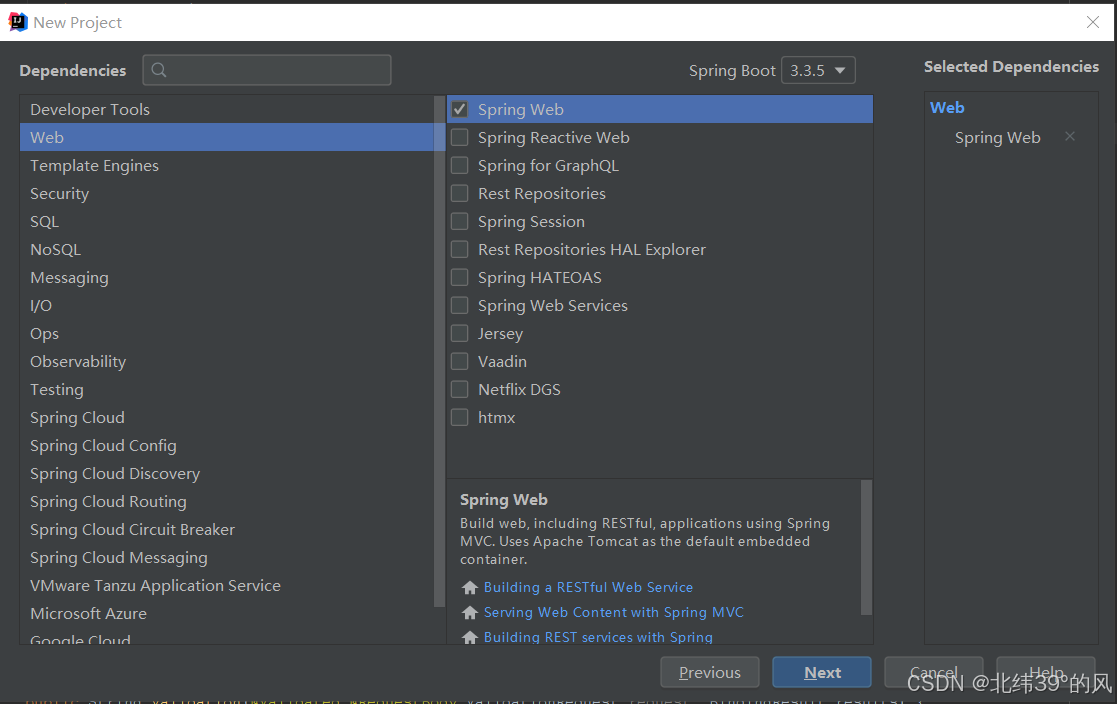Enable the Jersey dependency
This screenshot has height=704, width=1117.
pyautogui.click(x=460, y=333)
